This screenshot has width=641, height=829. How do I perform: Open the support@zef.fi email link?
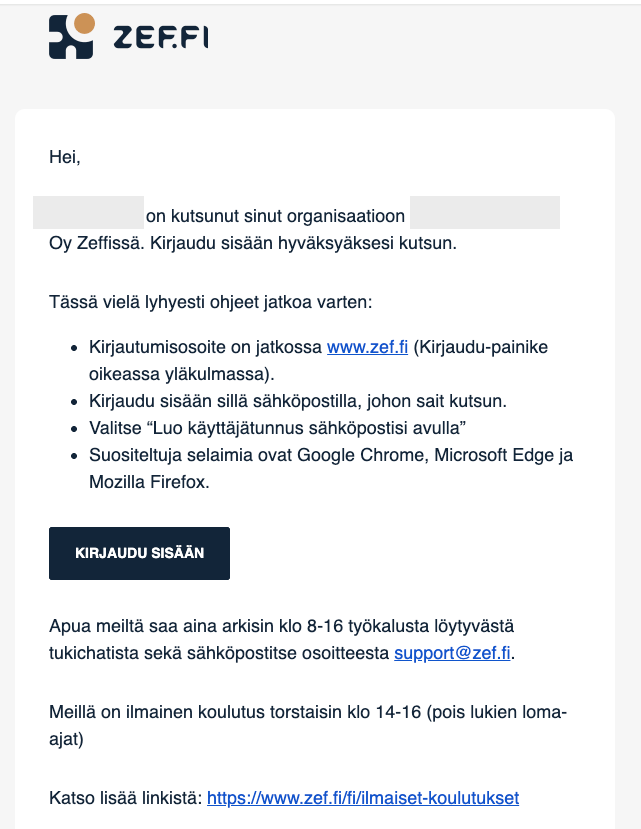click(x=452, y=653)
